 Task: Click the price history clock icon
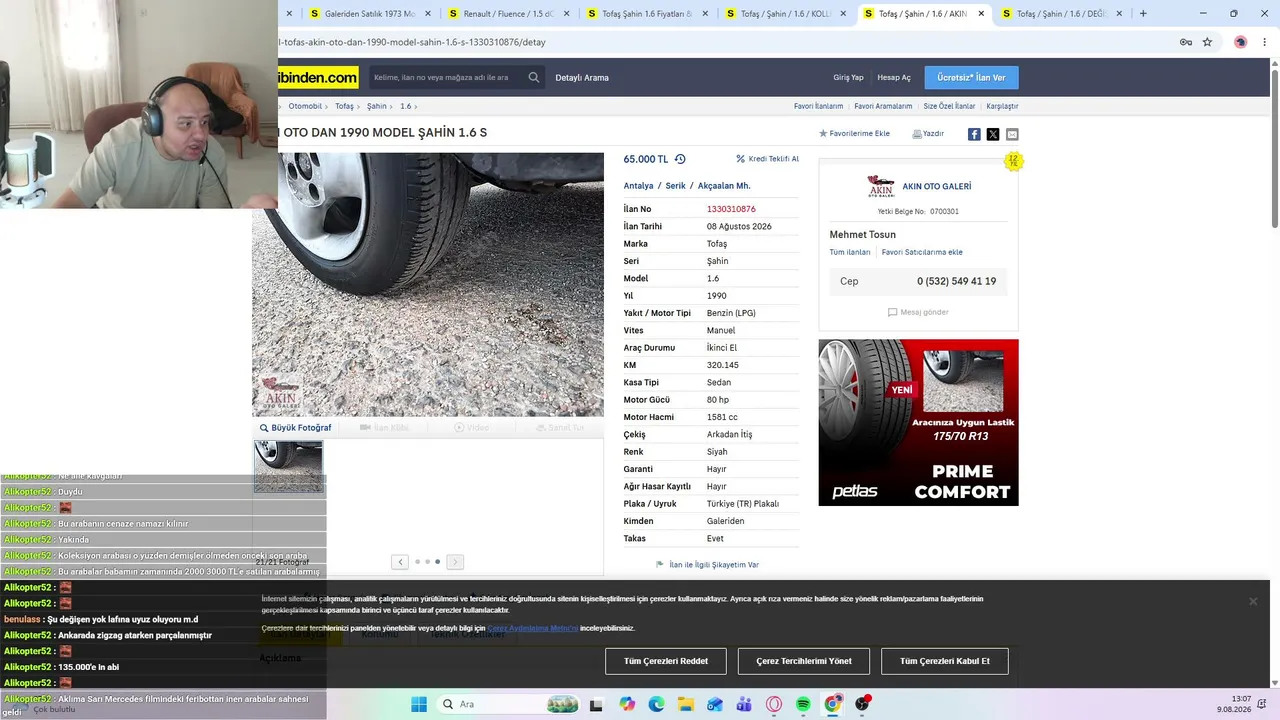point(680,159)
